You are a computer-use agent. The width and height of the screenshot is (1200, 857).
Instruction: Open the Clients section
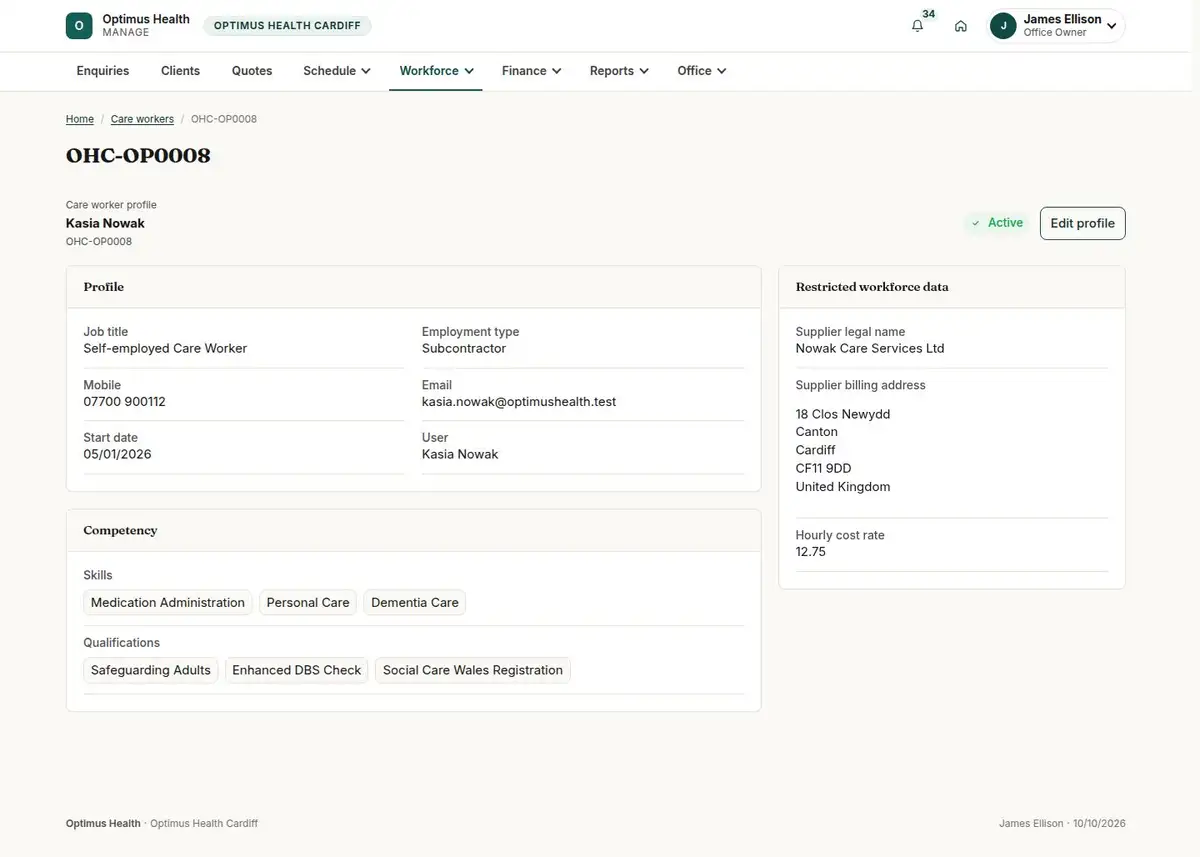[x=181, y=71]
